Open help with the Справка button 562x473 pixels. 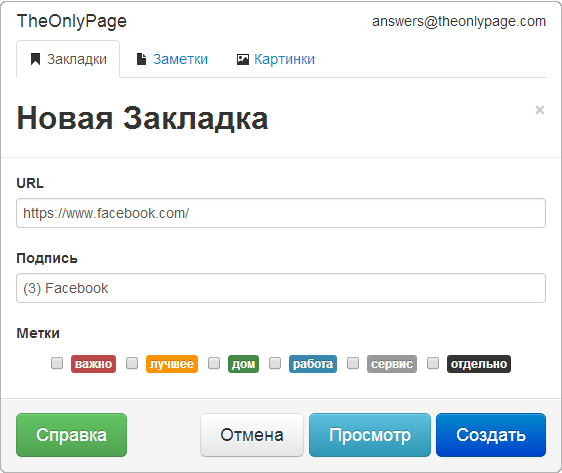(x=71, y=435)
